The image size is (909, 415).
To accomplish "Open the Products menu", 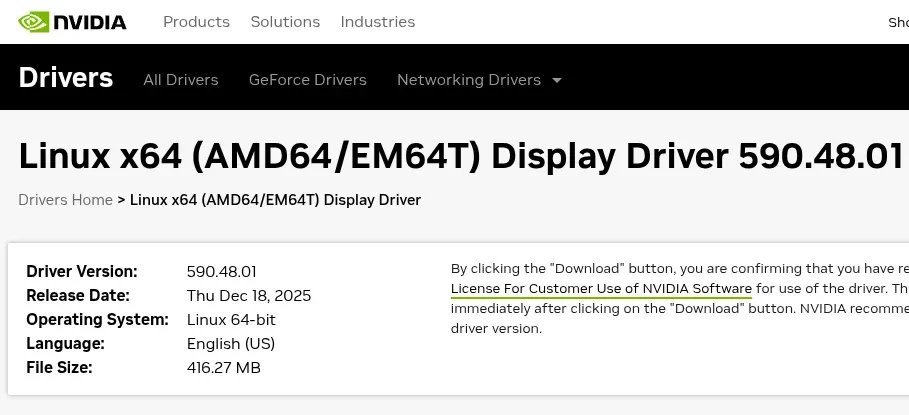I will click(196, 22).
